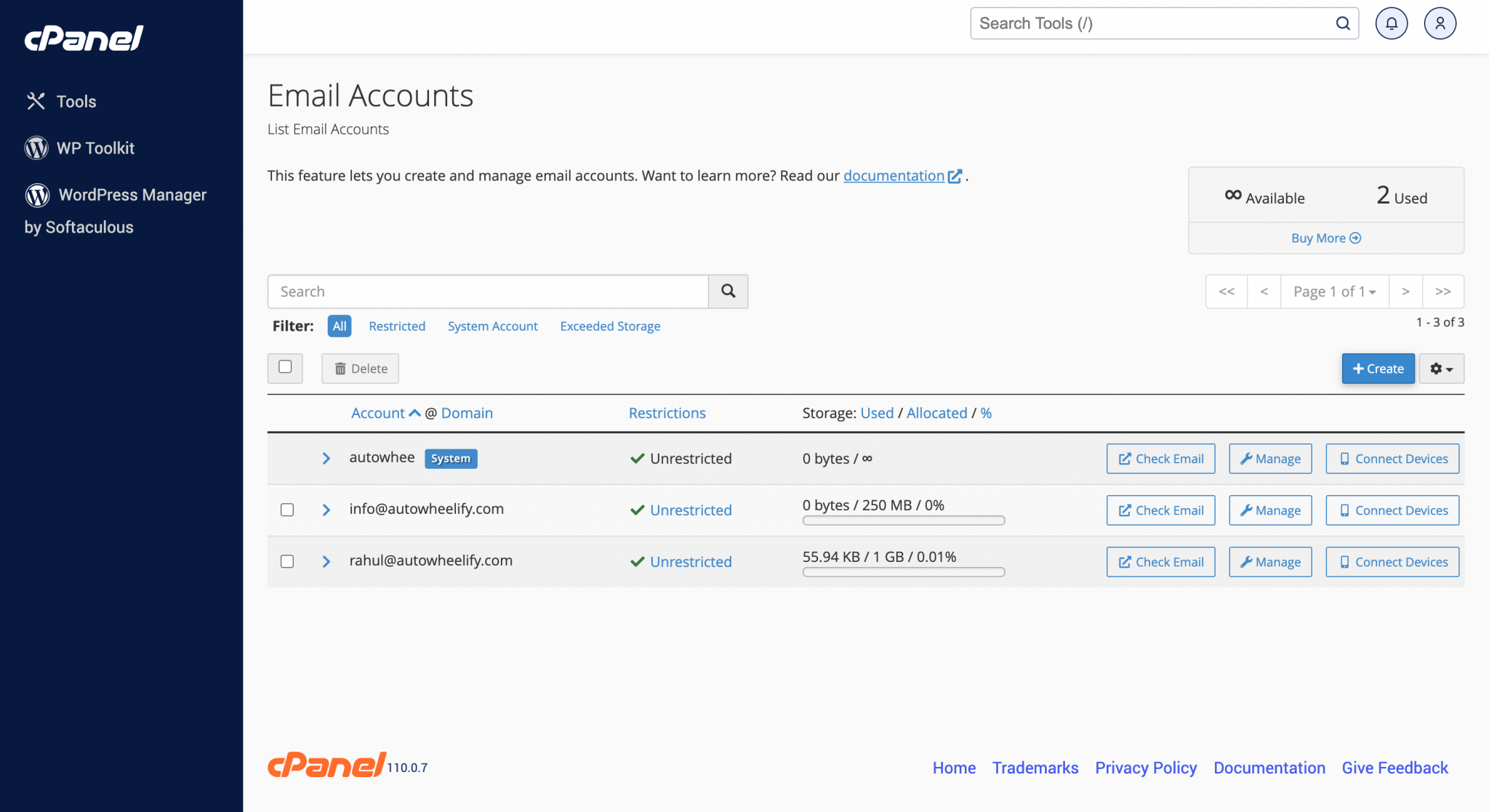1489x812 pixels.
Task: Open the gear settings dropdown near Create
Action: 1441,369
